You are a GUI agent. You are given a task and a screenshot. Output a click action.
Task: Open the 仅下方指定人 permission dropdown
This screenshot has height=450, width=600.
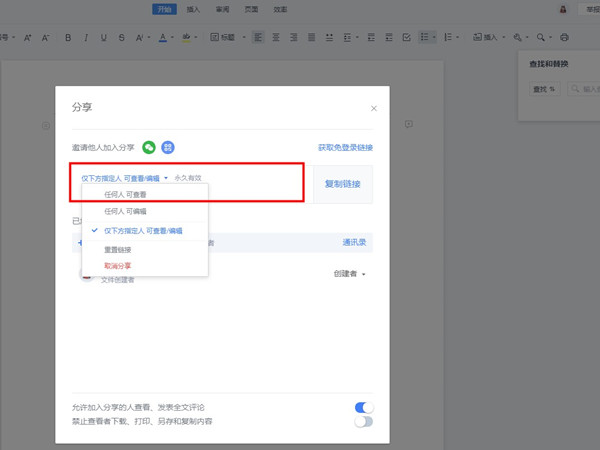125,177
